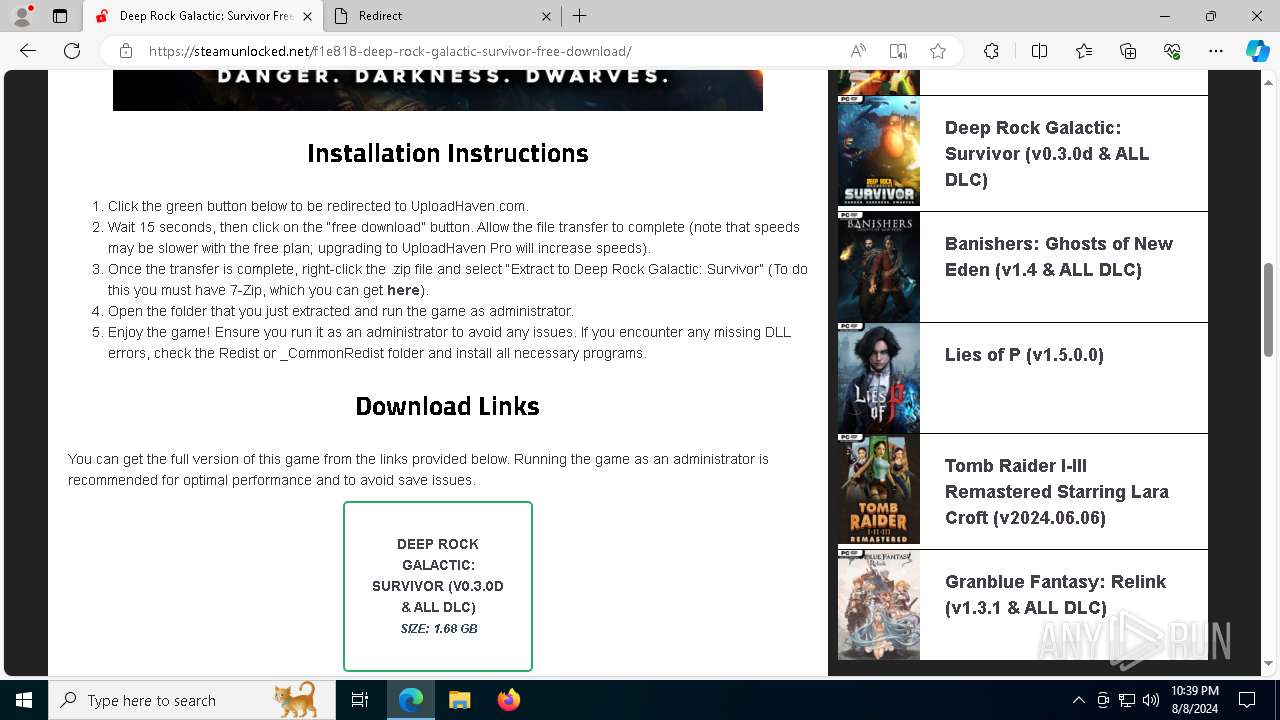Image resolution: width=1280 pixels, height=720 pixels.
Task: Launch Firefox from taskbar
Action: click(x=509, y=700)
